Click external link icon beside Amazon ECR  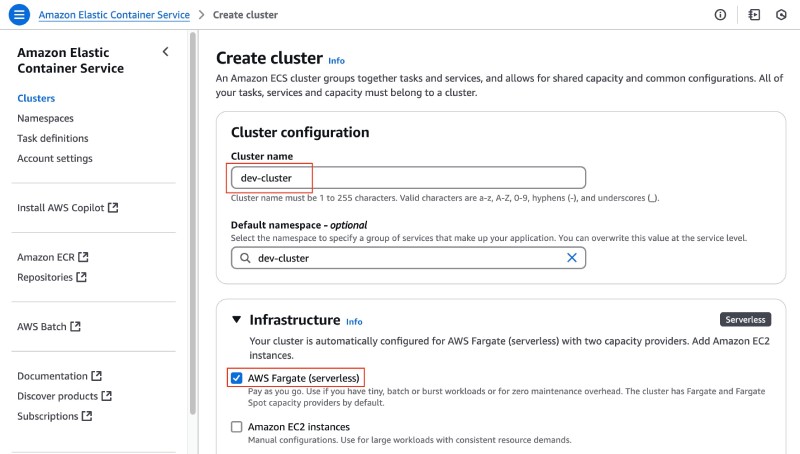[83, 257]
